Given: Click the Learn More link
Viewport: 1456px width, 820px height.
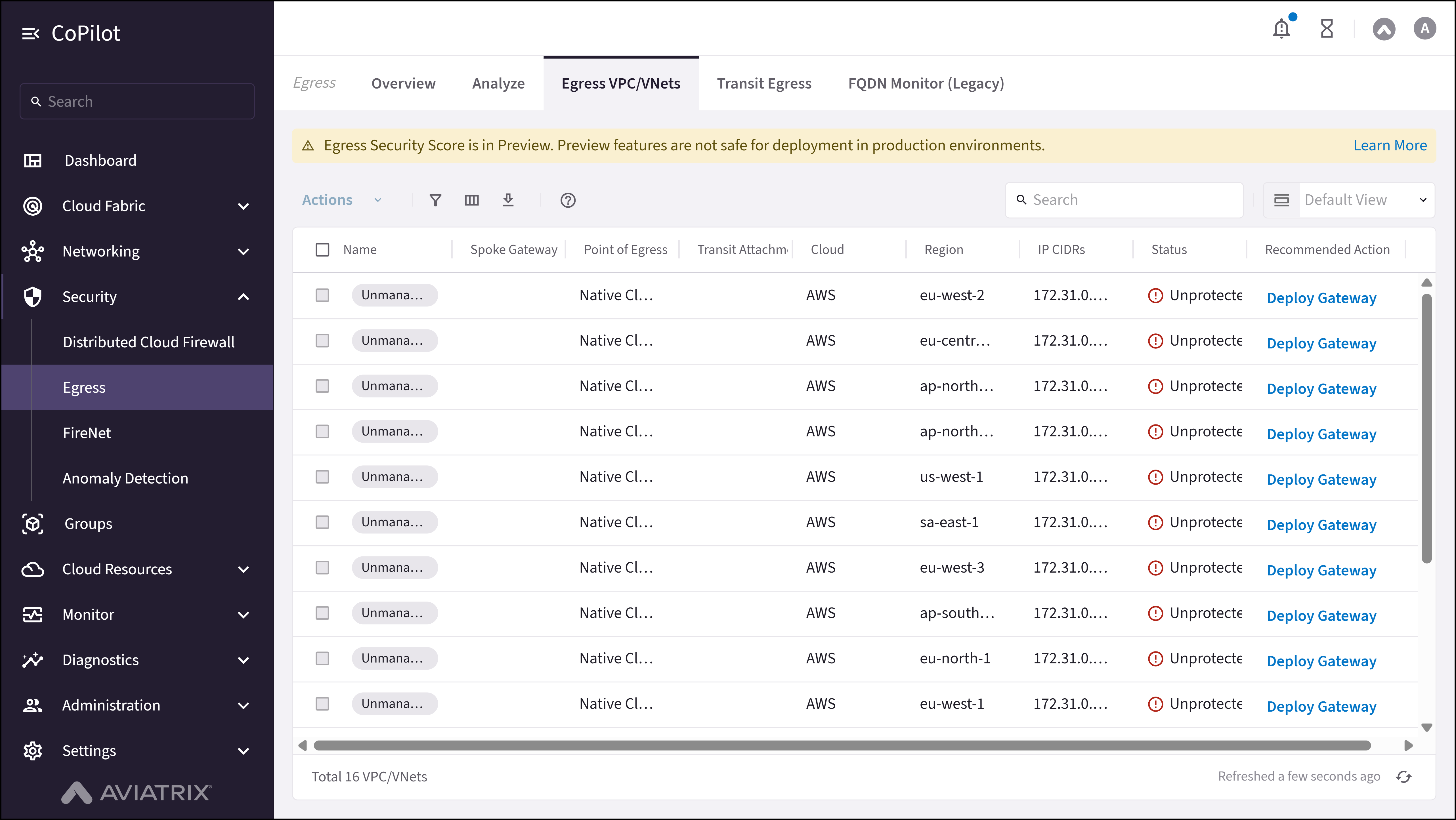Looking at the screenshot, I should [1389, 146].
